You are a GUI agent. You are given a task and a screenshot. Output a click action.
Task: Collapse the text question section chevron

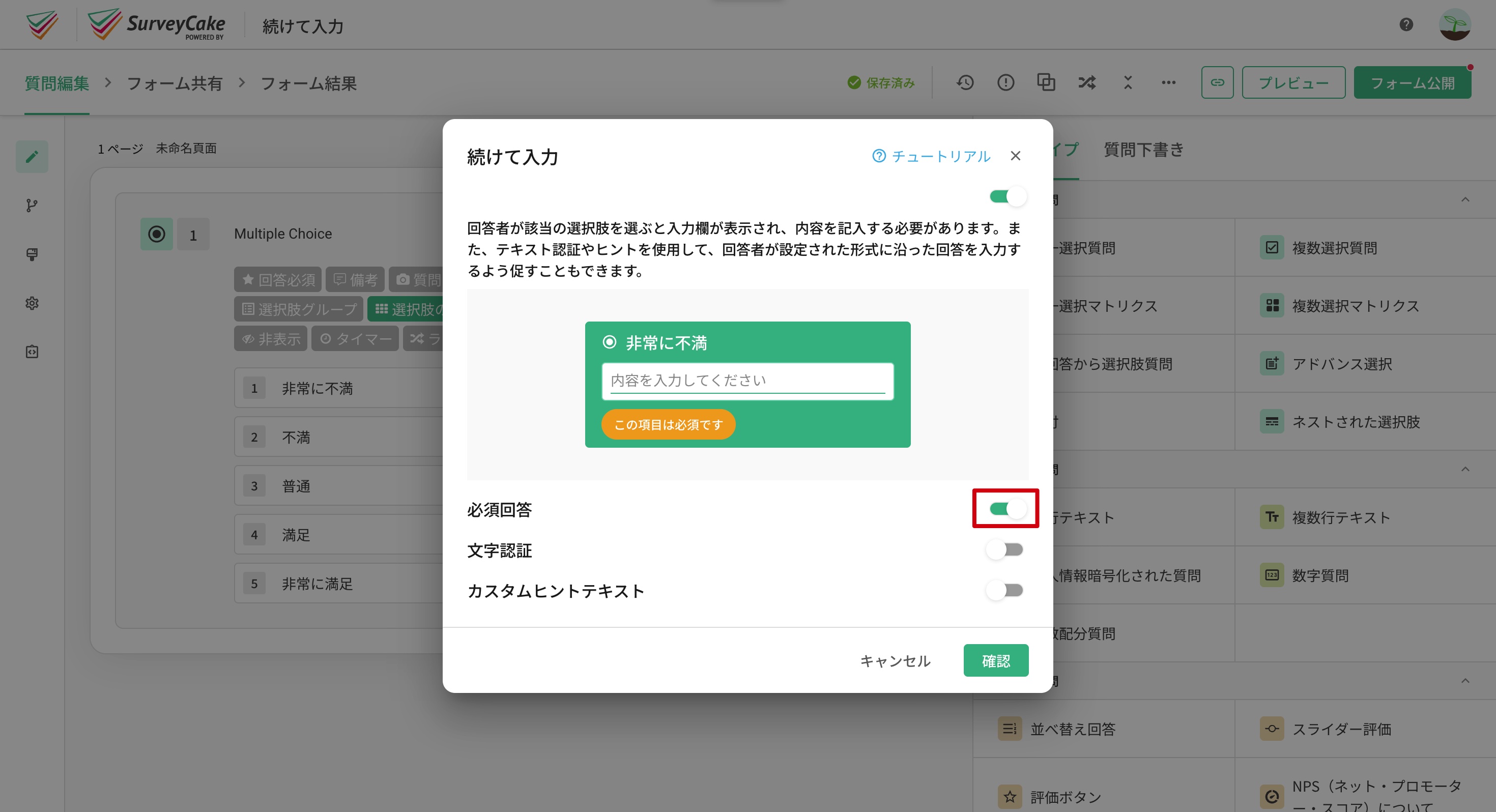point(1464,469)
